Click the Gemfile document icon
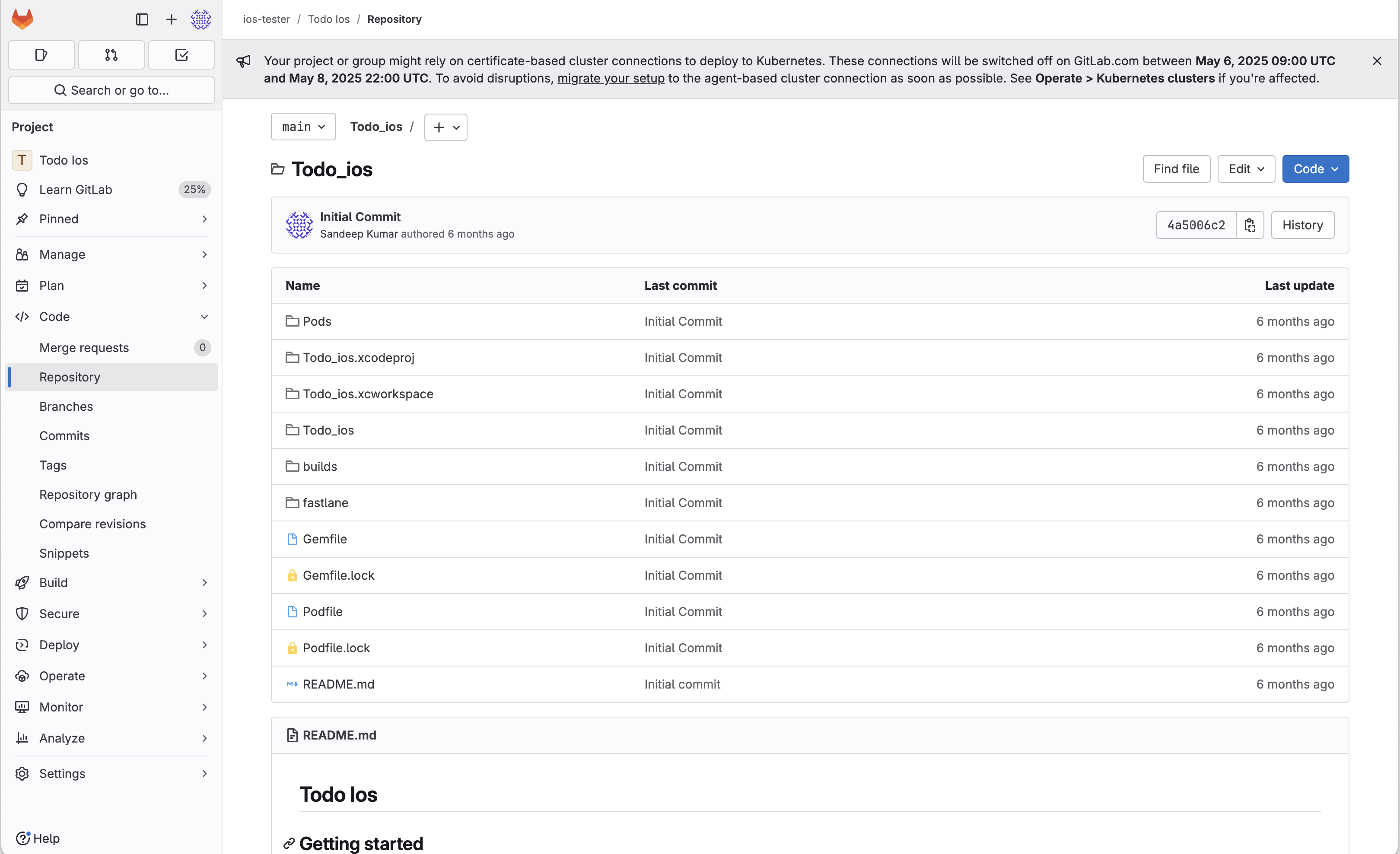 point(292,539)
